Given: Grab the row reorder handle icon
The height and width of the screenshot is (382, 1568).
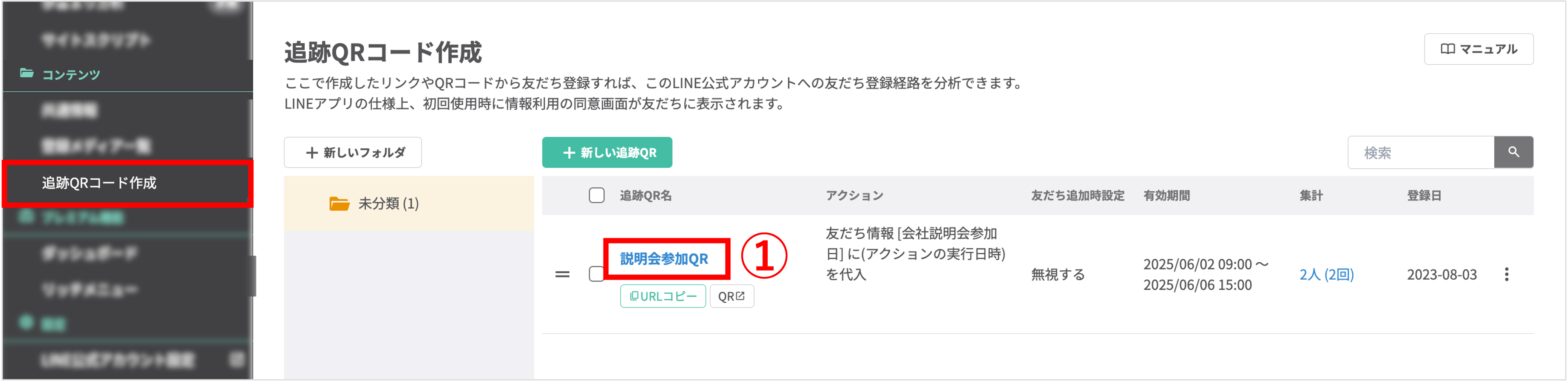Looking at the screenshot, I should [562, 274].
